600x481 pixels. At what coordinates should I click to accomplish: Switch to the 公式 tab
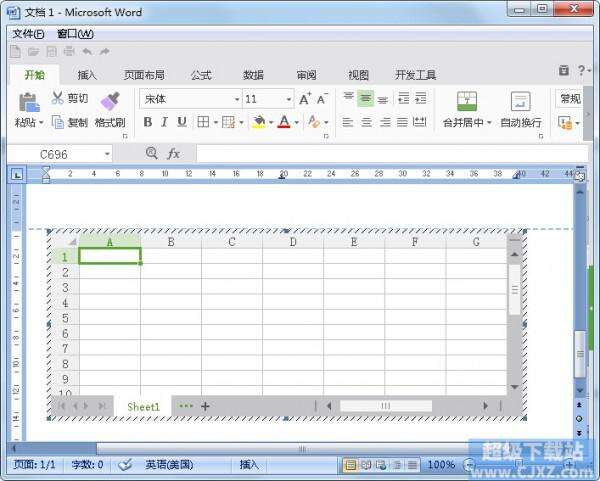[x=201, y=75]
